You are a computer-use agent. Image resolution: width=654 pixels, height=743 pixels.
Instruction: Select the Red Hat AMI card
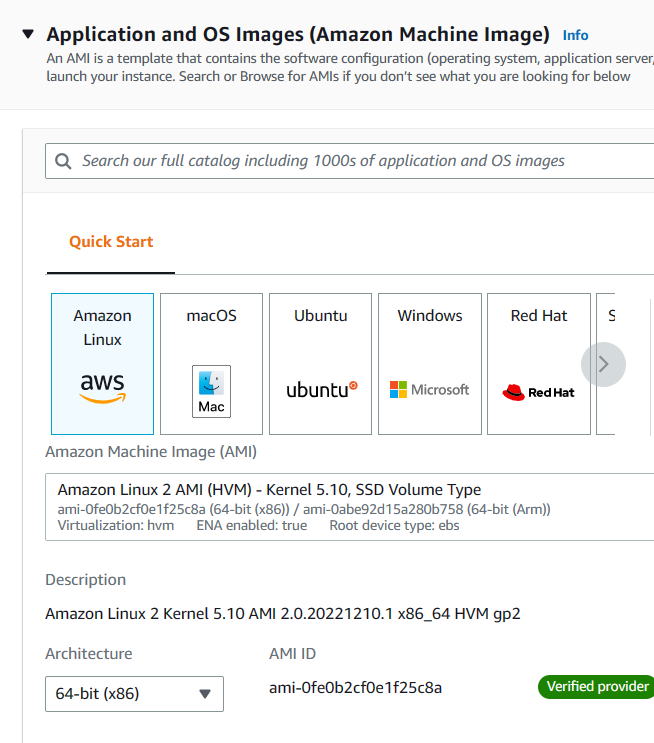pyautogui.click(x=539, y=364)
